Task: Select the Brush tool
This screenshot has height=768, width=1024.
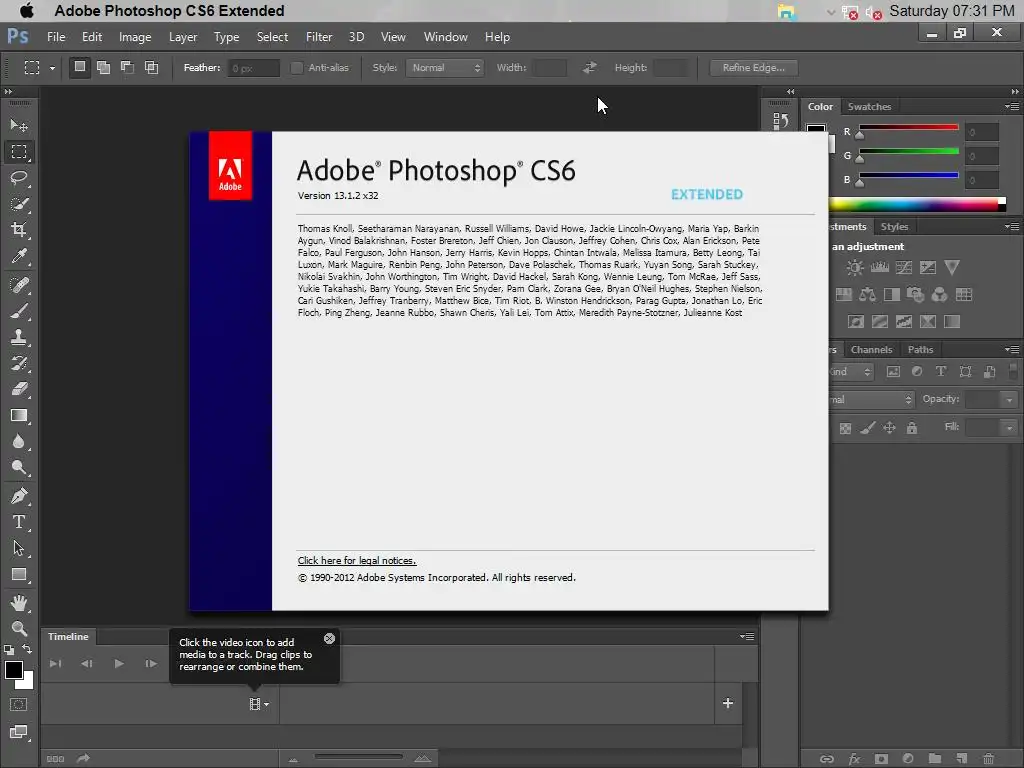Action: pos(19,312)
